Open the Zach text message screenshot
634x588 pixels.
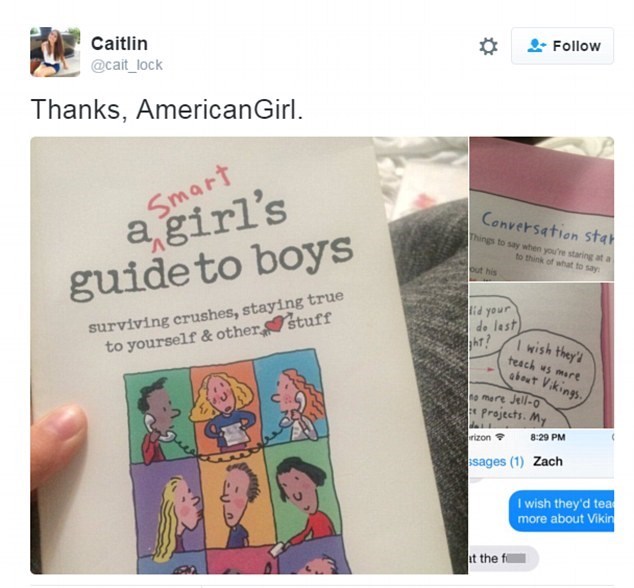(x=541, y=502)
